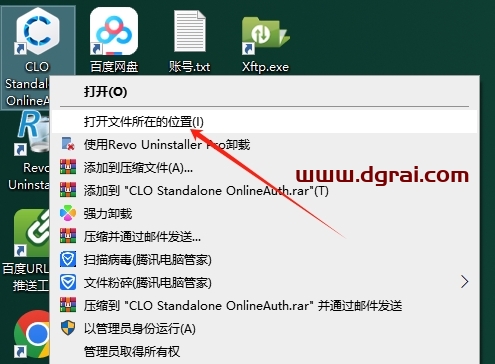This screenshot has height=364, width=495.
Task: Select the 账号.txt file icon
Action: click(190, 31)
